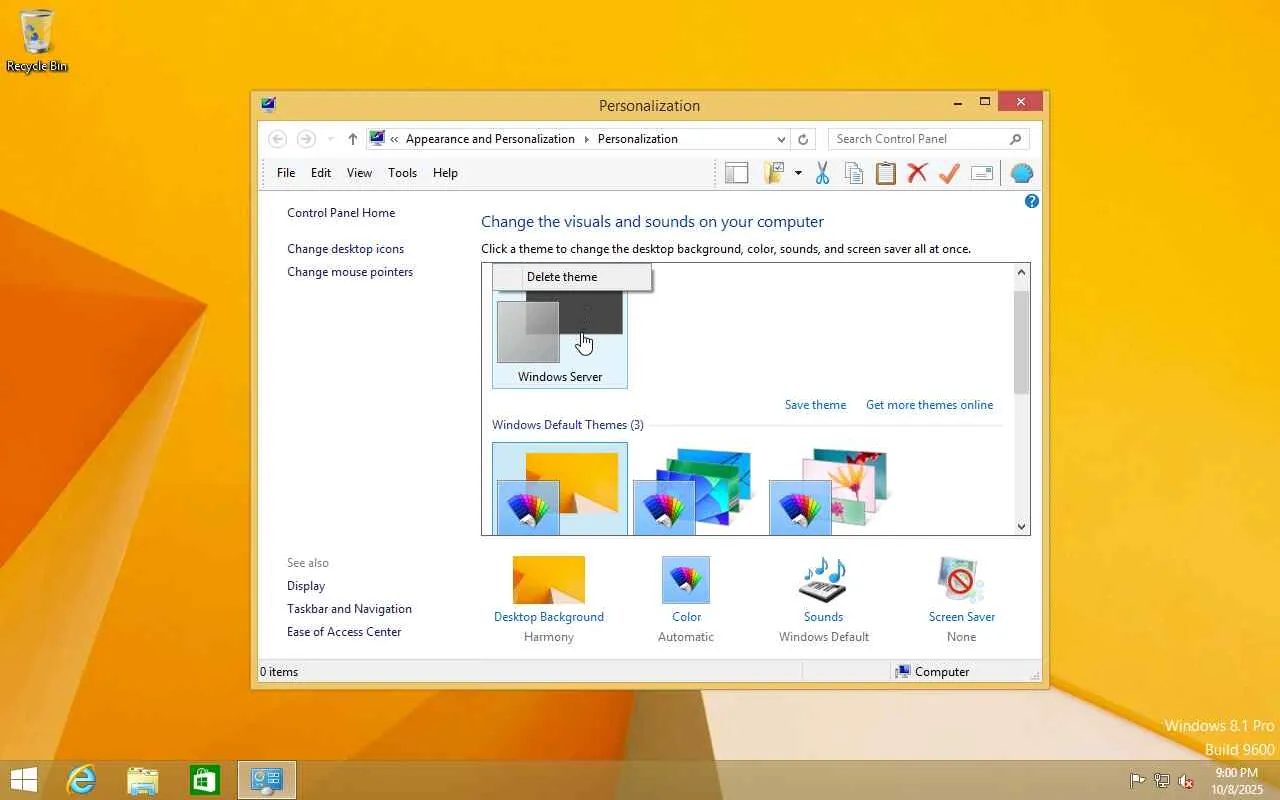Viewport: 1280px width, 800px height.
Task: Click the red X Delete icon
Action: point(917,173)
